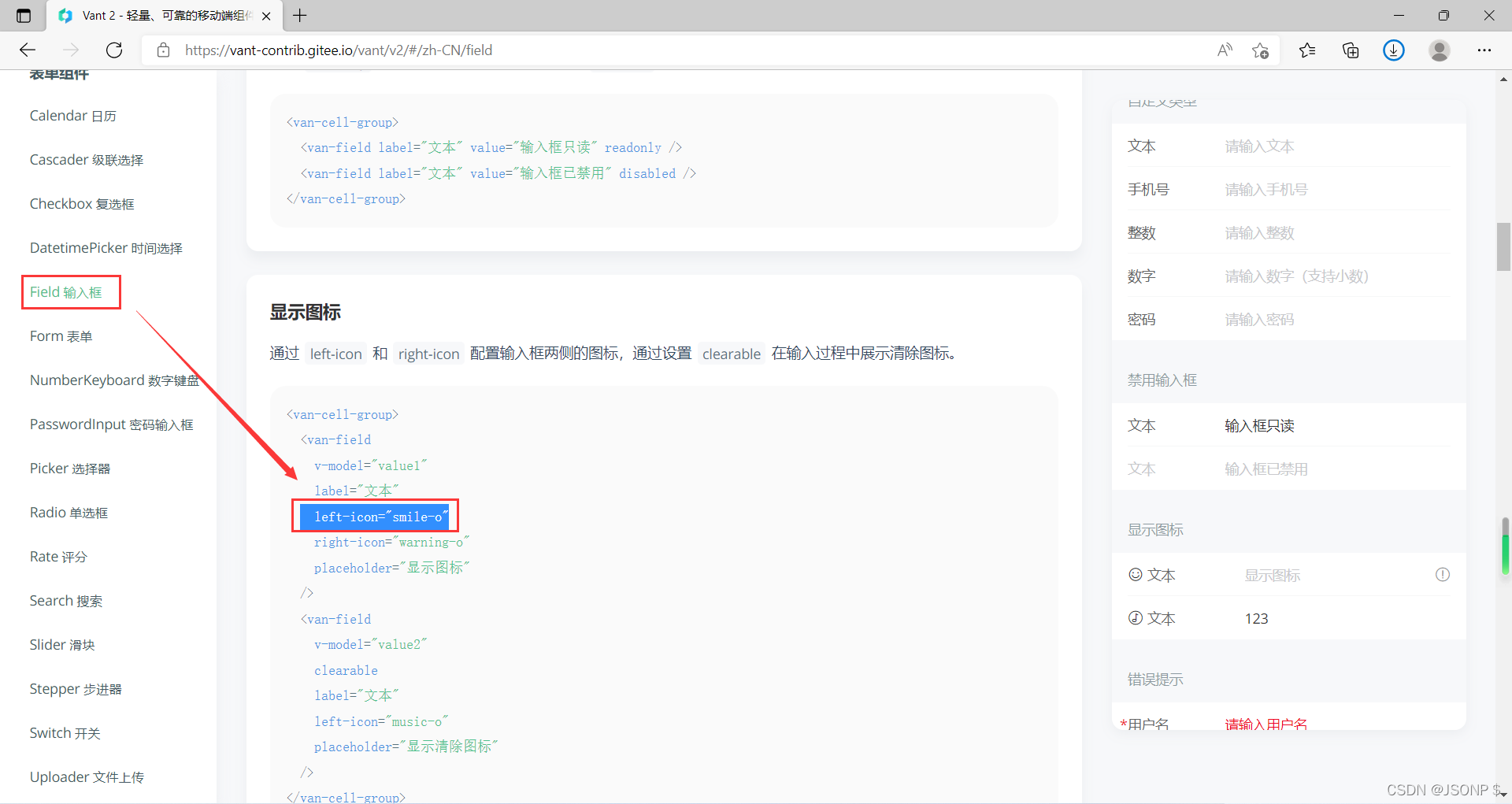Open the Collections icon
Image resolution: width=1512 pixels, height=804 pixels.
1350,50
